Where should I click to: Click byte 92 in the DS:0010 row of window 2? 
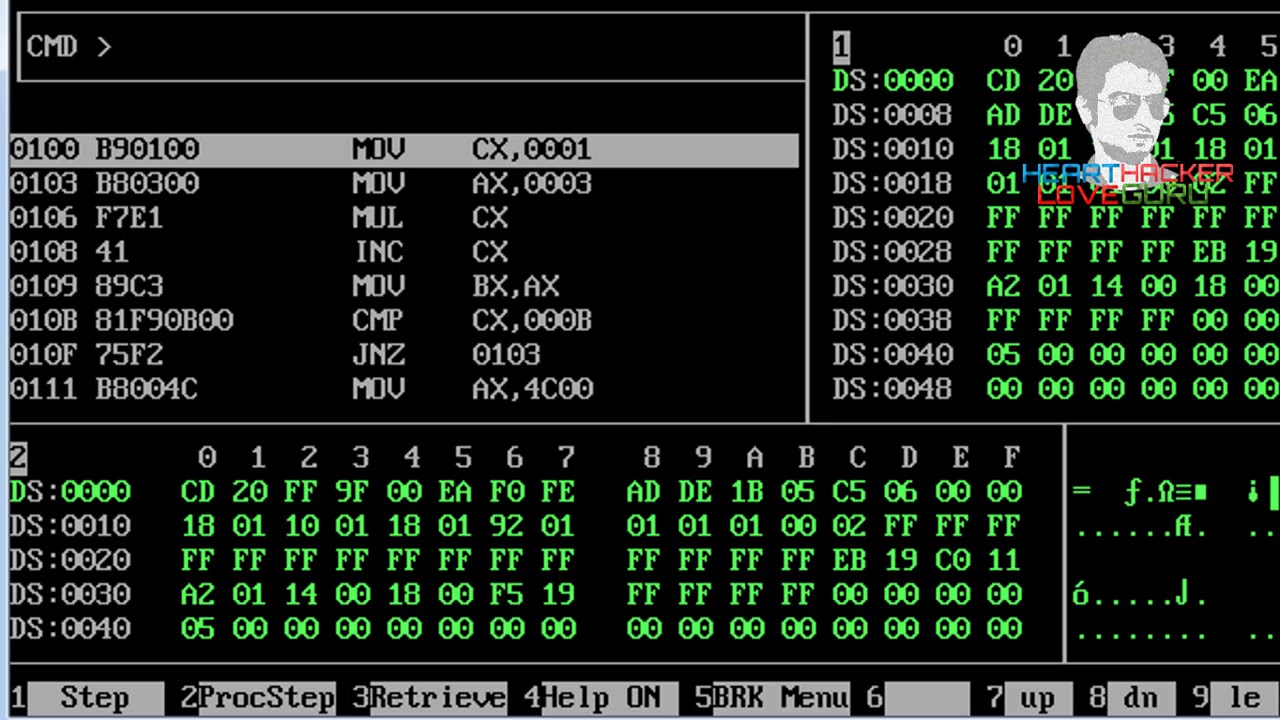tap(507, 526)
